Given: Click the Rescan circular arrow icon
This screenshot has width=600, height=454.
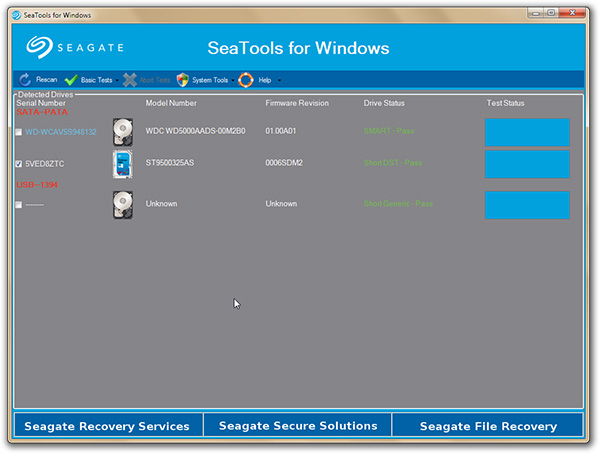Looking at the screenshot, I should (x=25, y=80).
